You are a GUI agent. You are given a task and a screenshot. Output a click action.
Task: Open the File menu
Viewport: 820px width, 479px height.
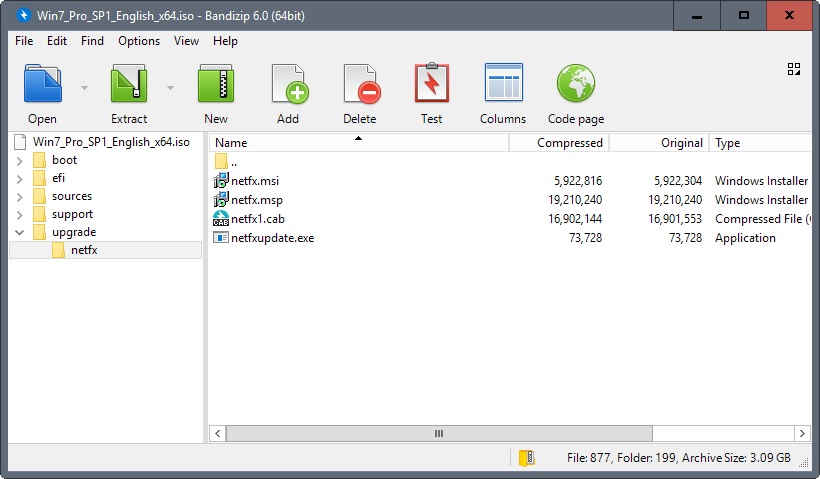click(x=24, y=41)
